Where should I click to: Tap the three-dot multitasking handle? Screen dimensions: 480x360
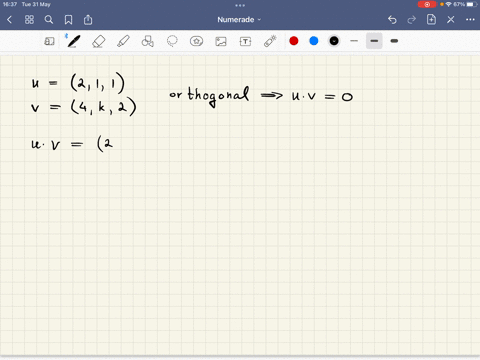[240, 5]
